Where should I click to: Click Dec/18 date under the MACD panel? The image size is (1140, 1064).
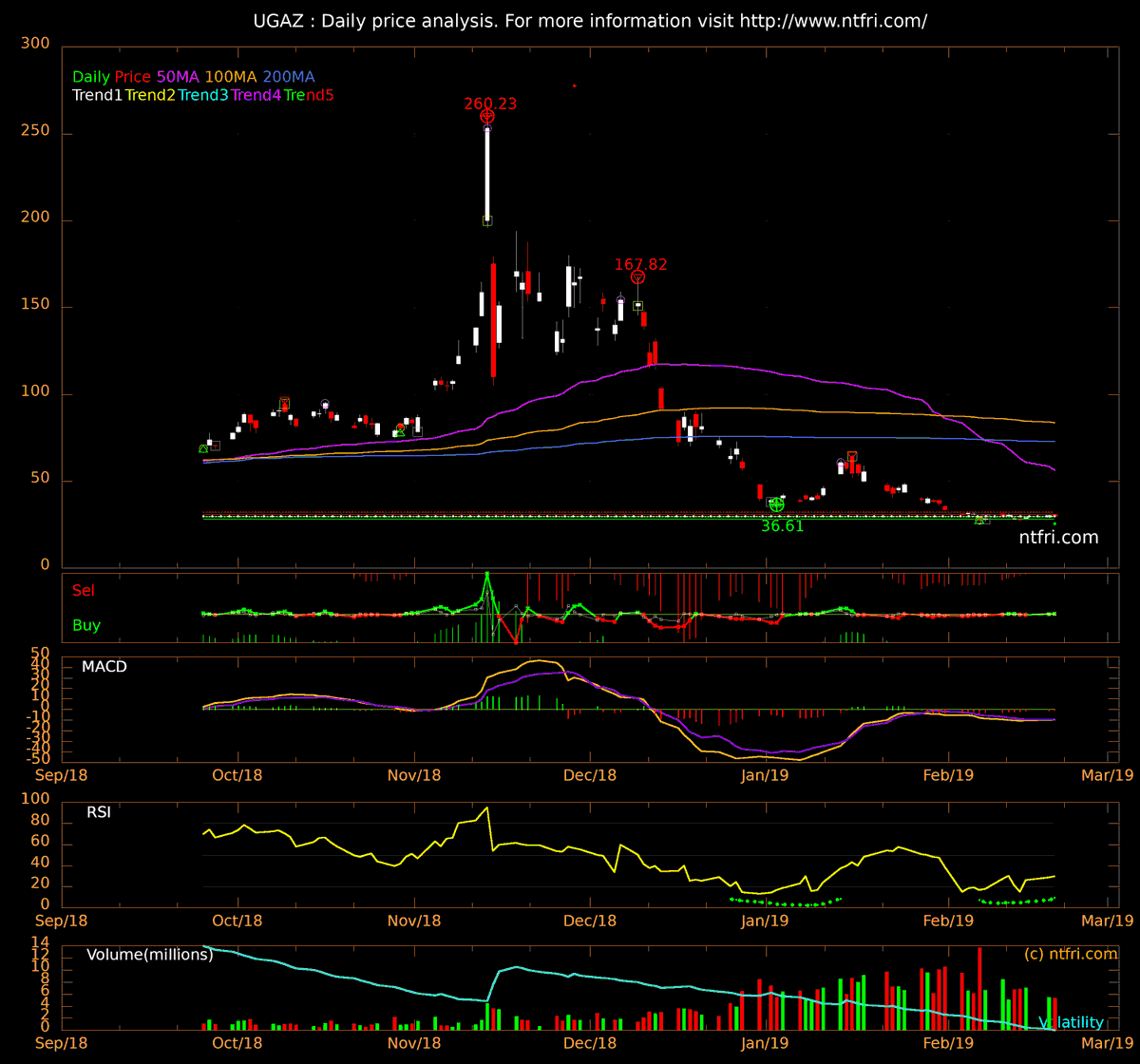coord(590,774)
